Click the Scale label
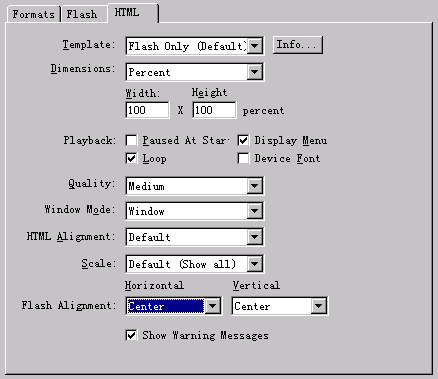 click(99, 263)
